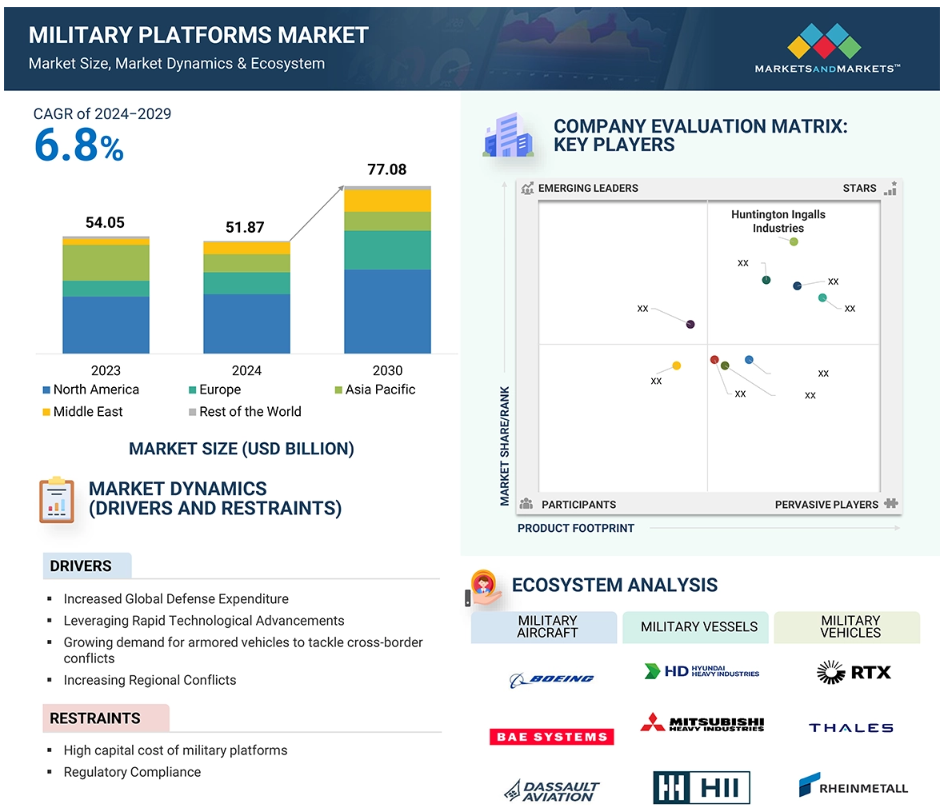This screenshot has height=805, width=947.
Task: Click the Dassault Aviation logo
Action: pyautogui.click(x=551, y=791)
